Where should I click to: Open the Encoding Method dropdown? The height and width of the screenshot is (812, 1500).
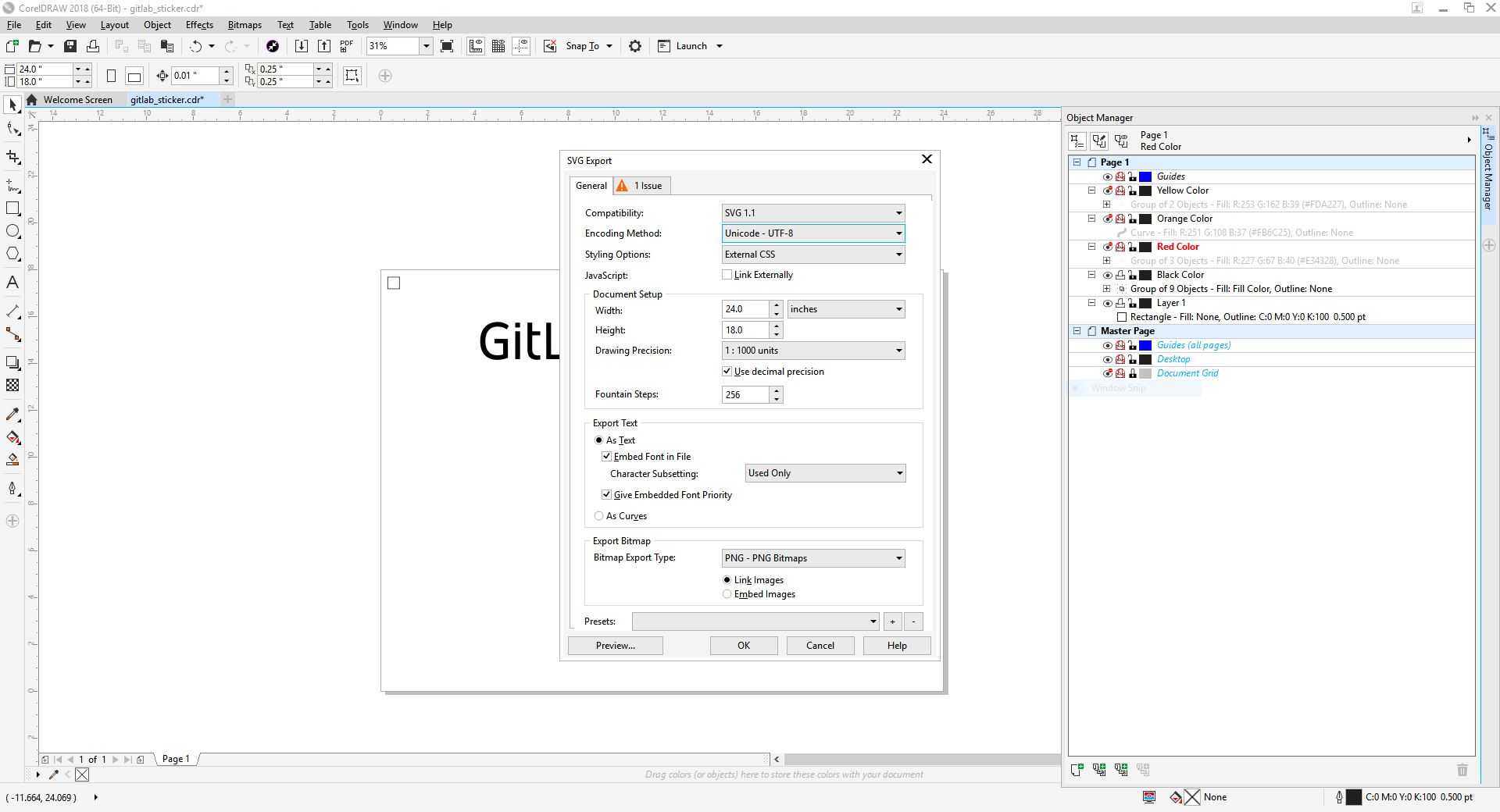[813, 233]
